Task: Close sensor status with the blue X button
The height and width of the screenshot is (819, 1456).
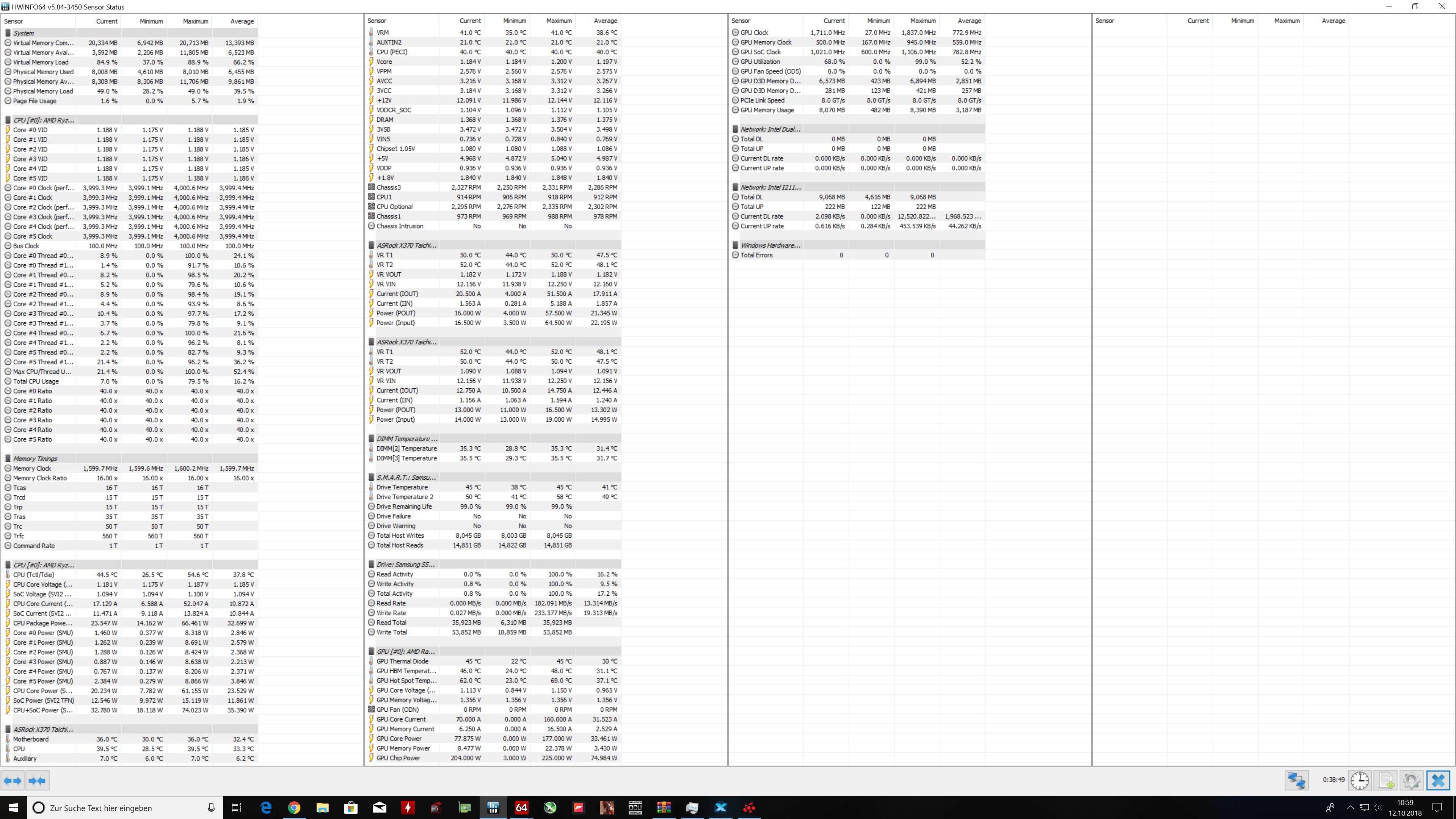Action: tap(1439, 781)
